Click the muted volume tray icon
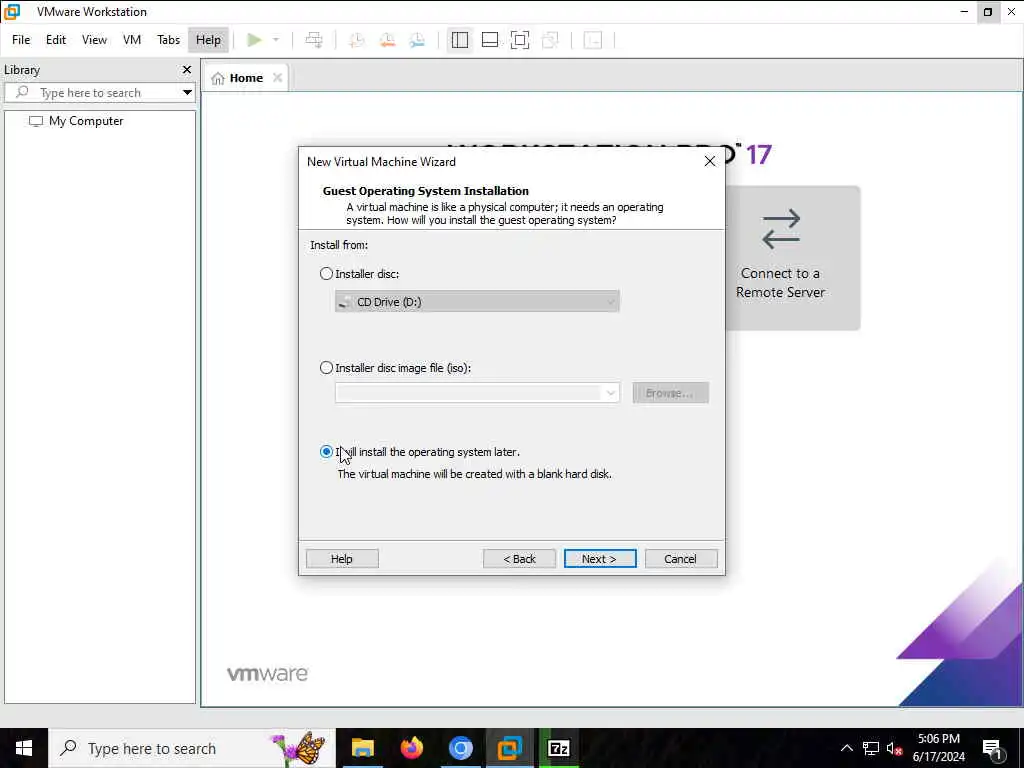Screen dimensions: 1024x768 coord(894,748)
